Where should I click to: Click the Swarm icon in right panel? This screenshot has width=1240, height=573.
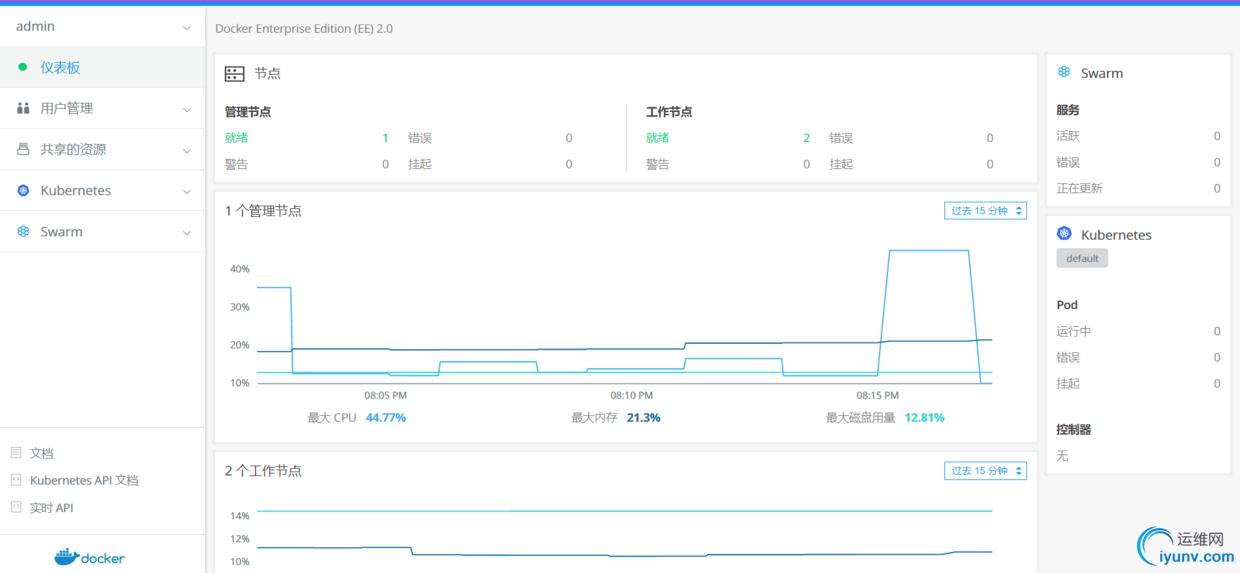tap(1065, 73)
